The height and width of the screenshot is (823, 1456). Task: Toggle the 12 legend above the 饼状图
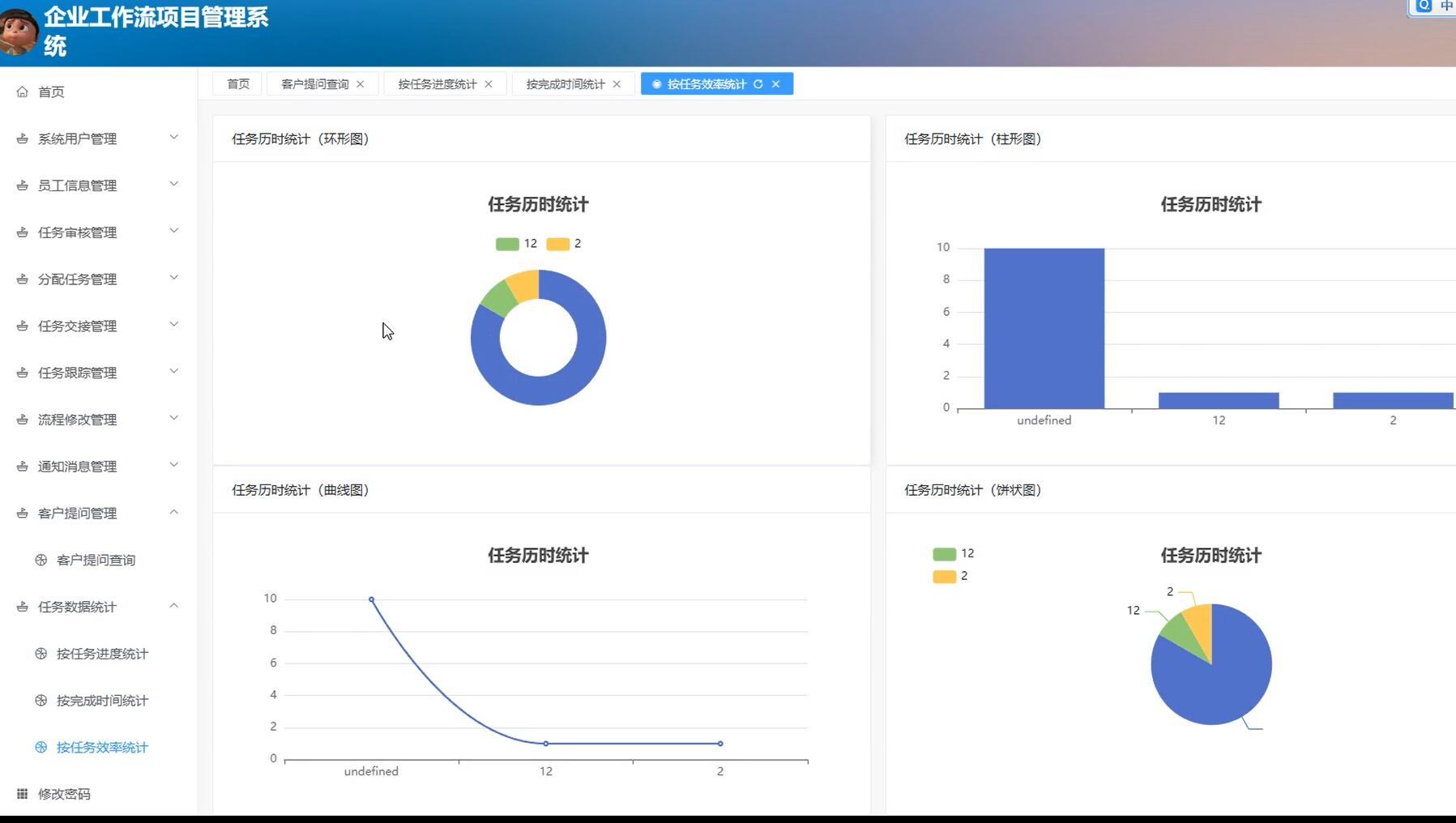point(944,553)
